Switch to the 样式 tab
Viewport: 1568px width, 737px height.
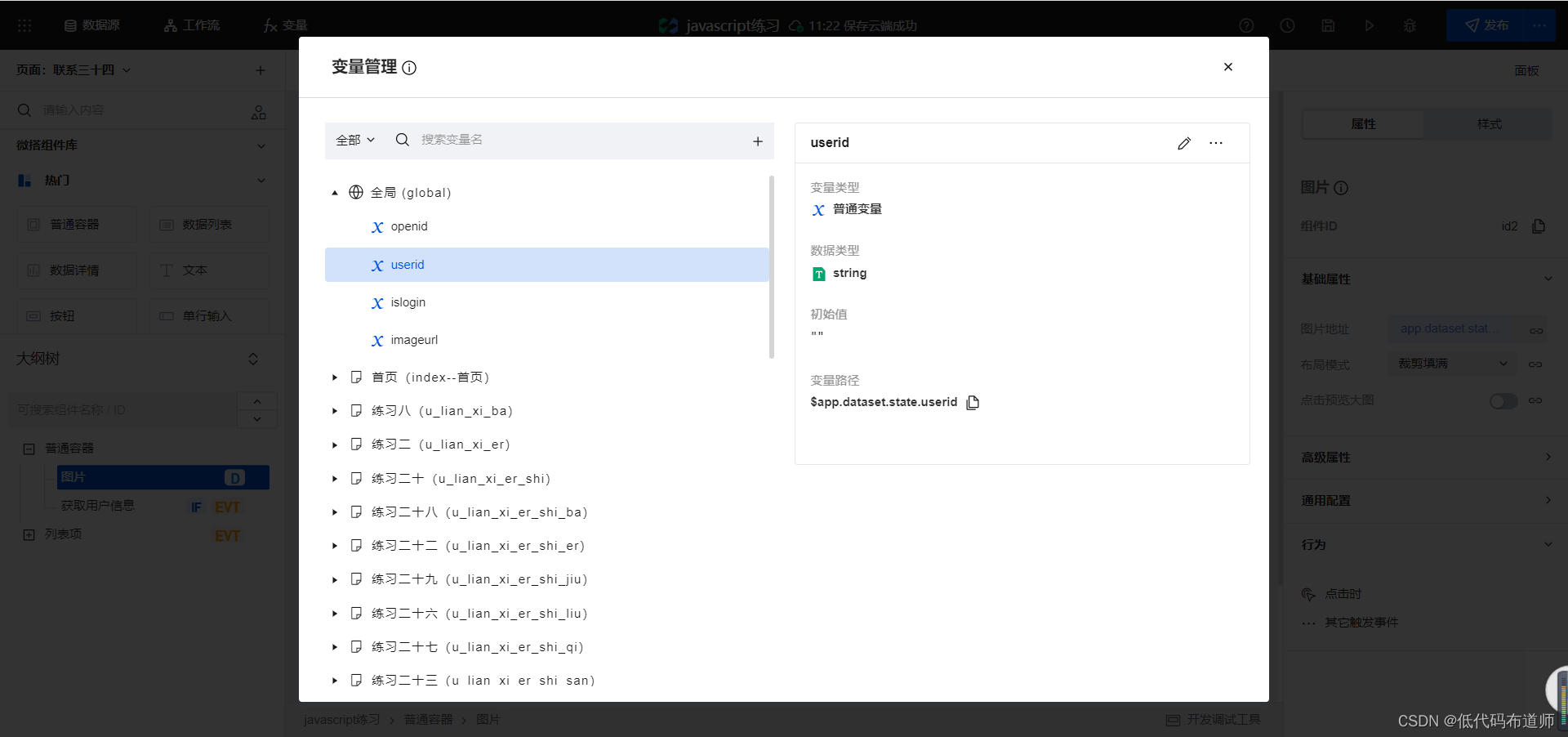(1489, 124)
